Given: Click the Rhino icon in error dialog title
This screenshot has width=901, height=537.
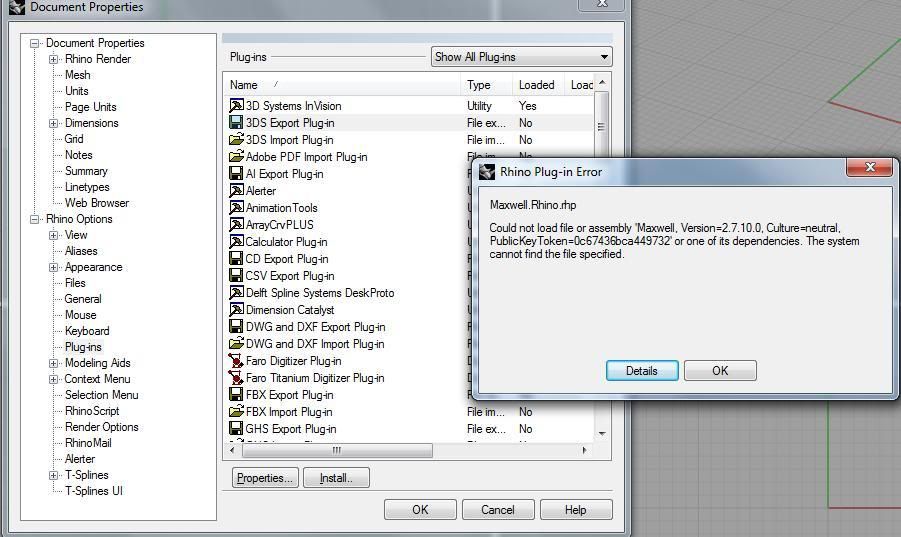Looking at the screenshot, I should point(487,172).
